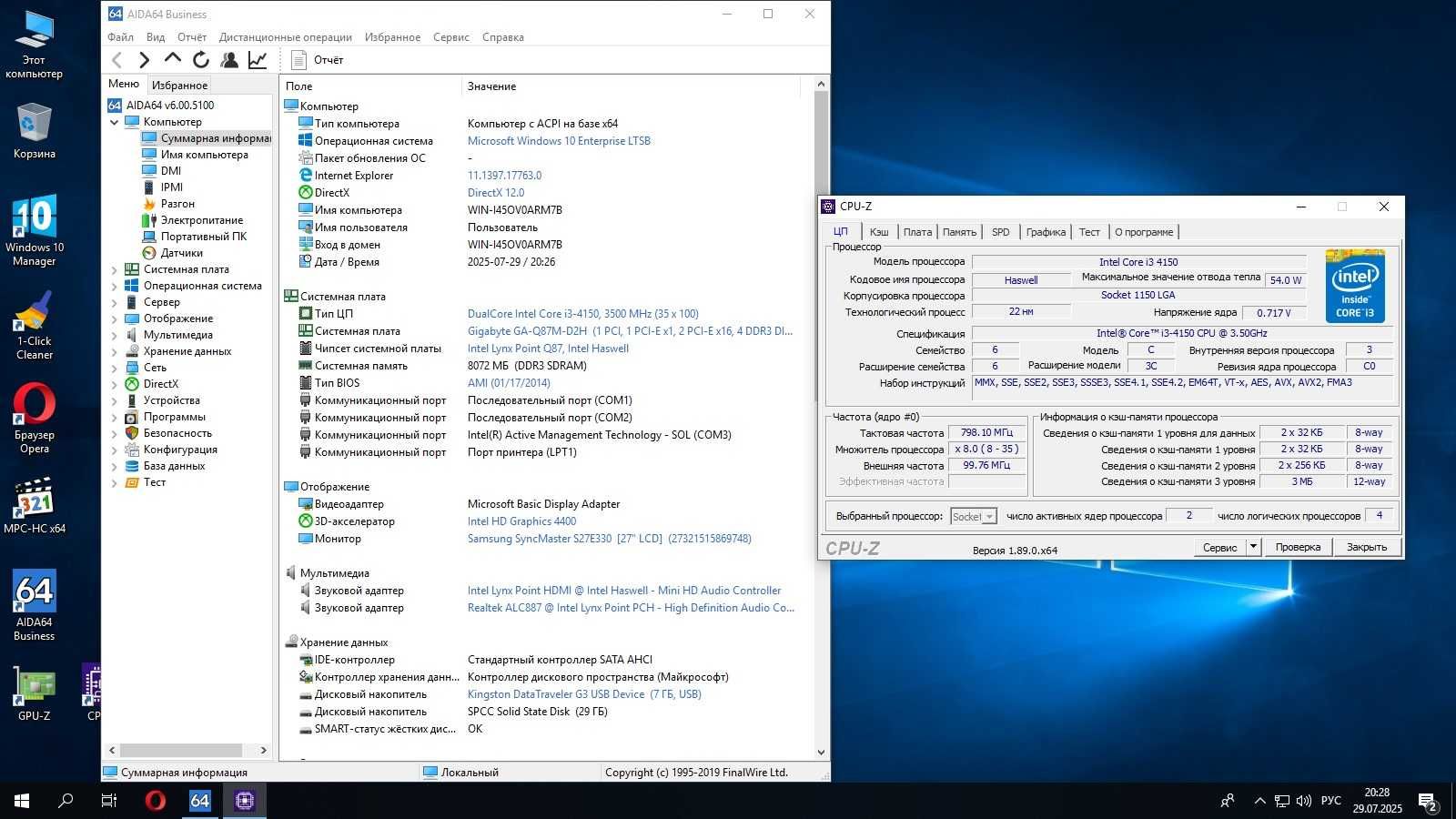Click Проверка button in CPU-Z

click(1298, 547)
